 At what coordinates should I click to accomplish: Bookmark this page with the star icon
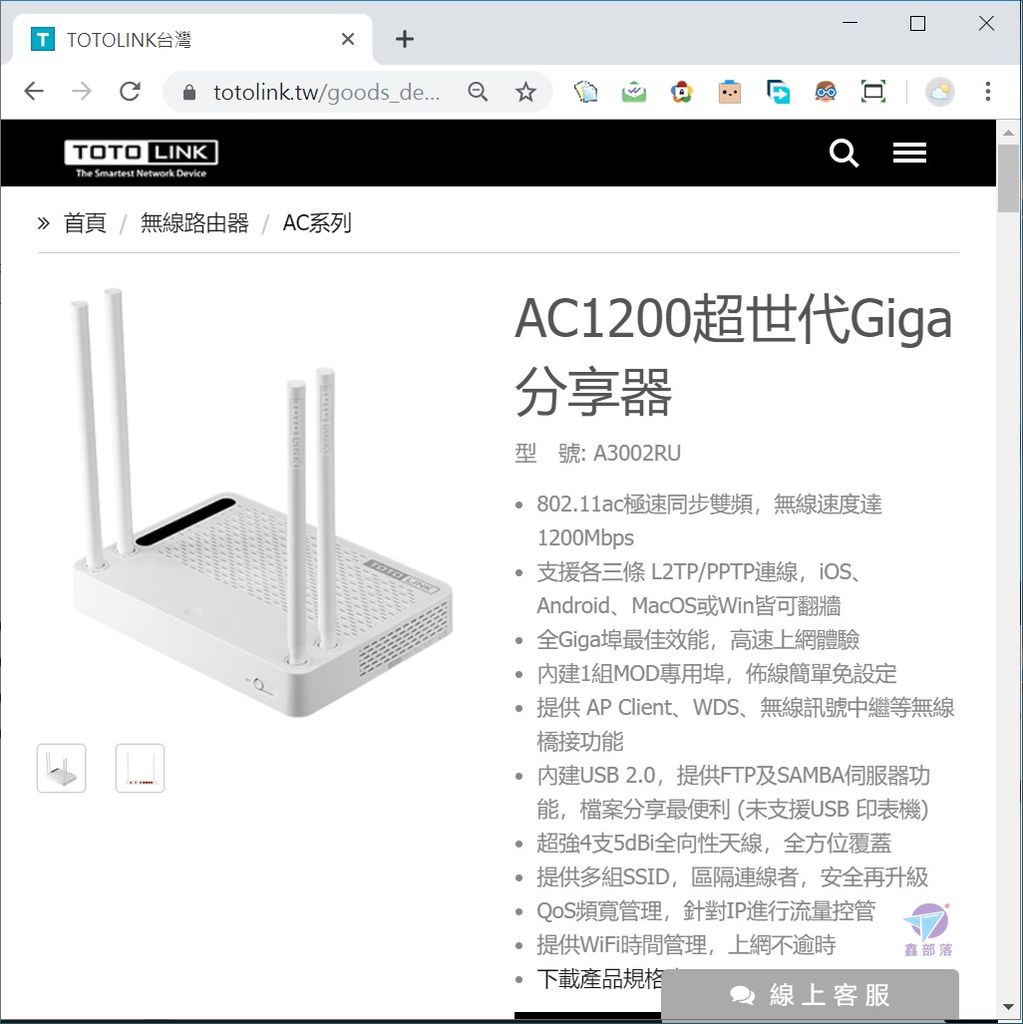coord(525,92)
